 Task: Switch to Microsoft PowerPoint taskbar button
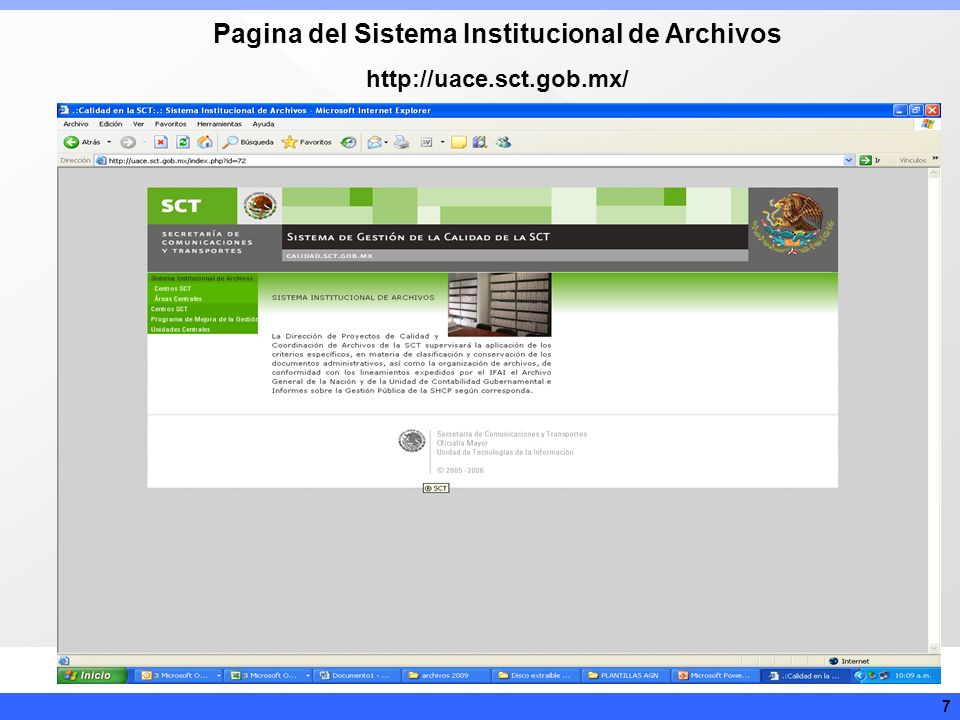click(714, 676)
